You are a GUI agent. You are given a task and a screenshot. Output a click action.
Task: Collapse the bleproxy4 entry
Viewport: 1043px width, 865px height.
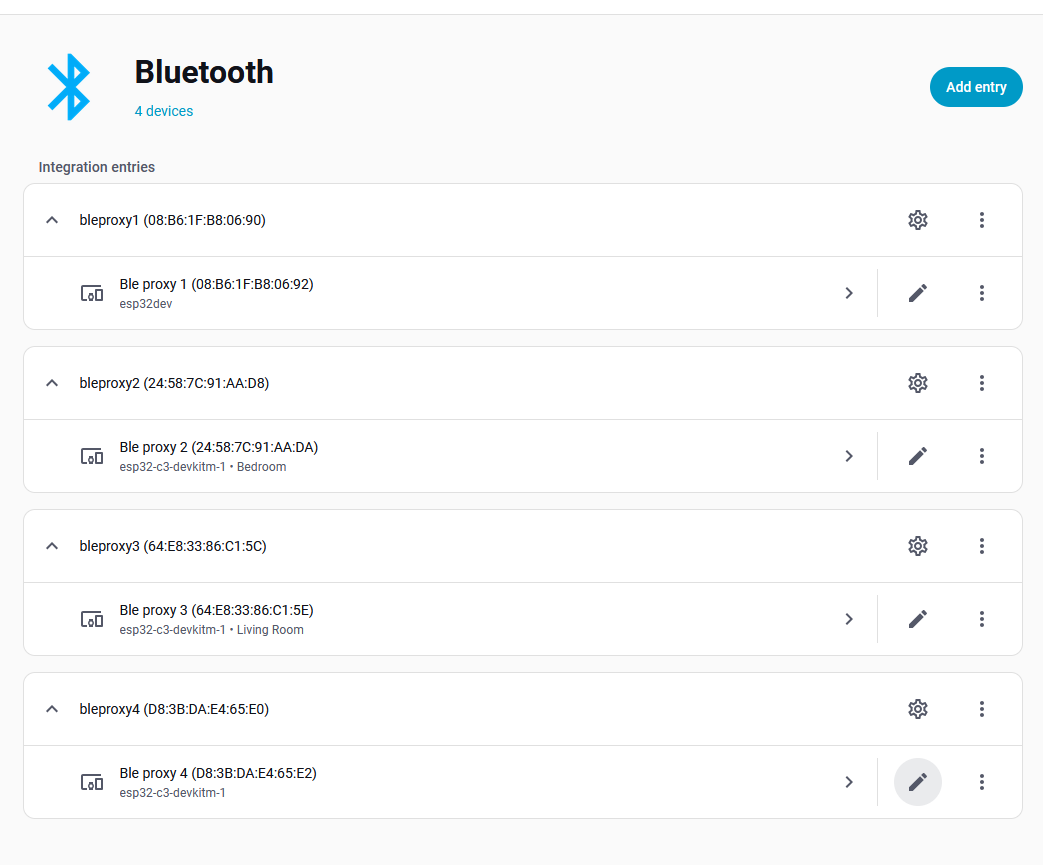pyautogui.click(x=51, y=709)
